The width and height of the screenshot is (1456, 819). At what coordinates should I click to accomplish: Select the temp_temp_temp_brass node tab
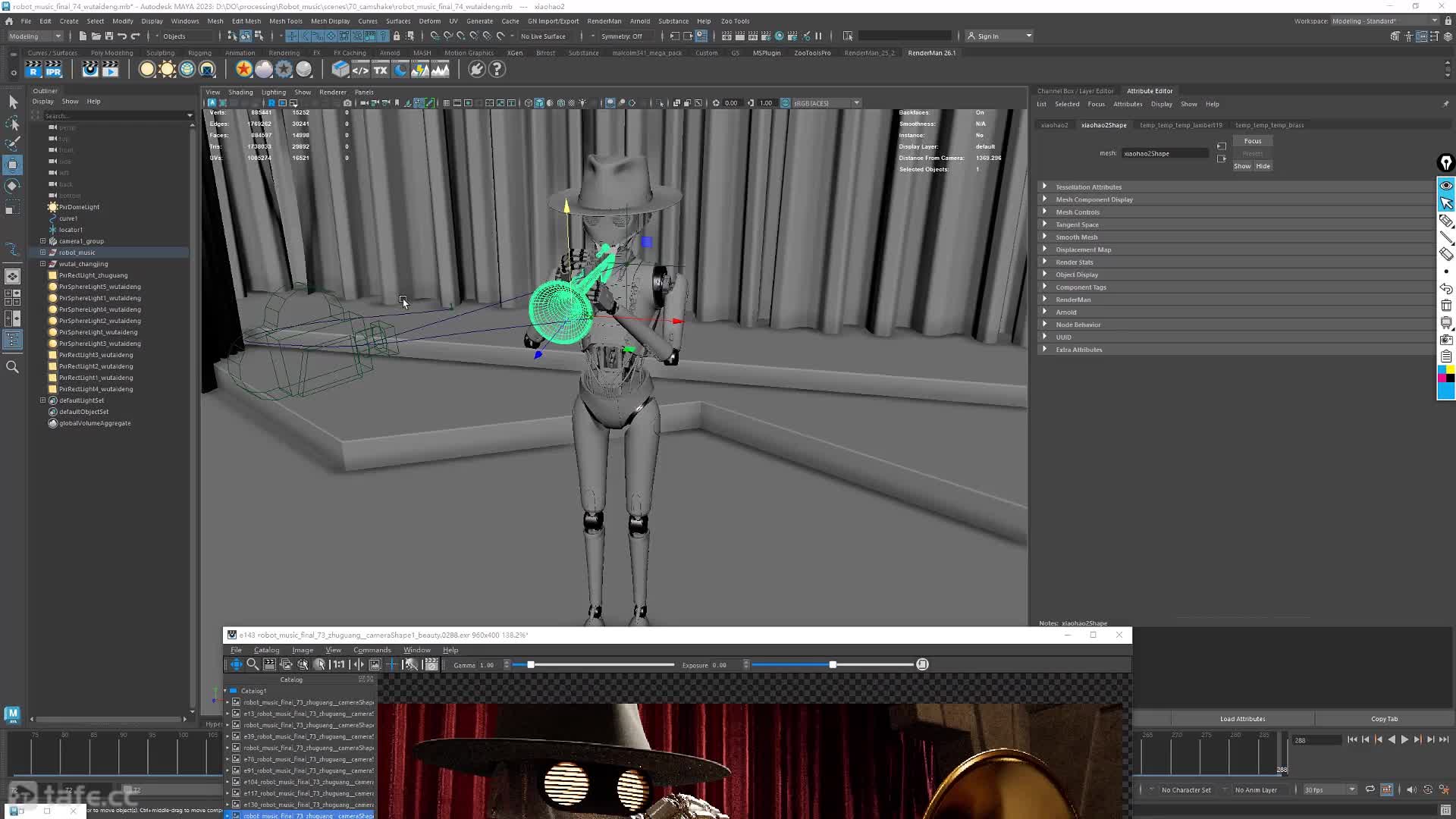tap(1269, 125)
